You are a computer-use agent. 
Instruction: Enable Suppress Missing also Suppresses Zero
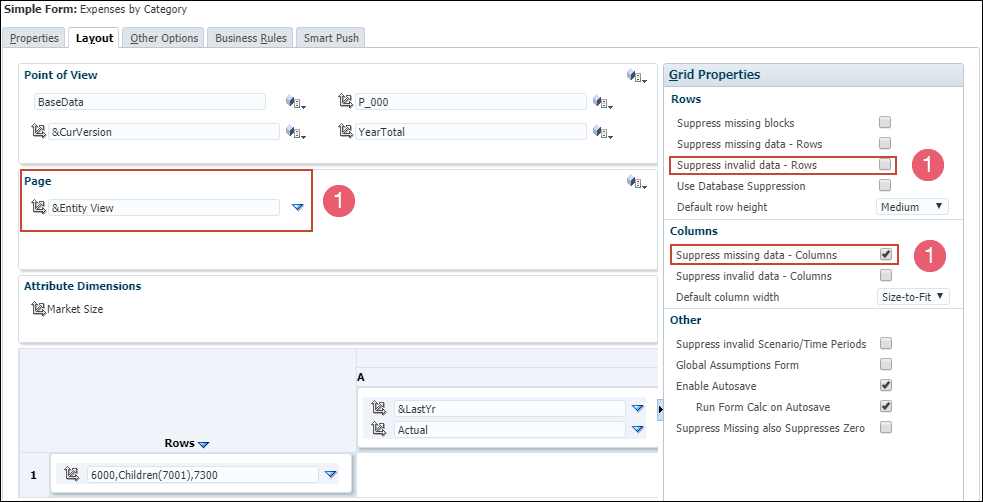pos(886,427)
